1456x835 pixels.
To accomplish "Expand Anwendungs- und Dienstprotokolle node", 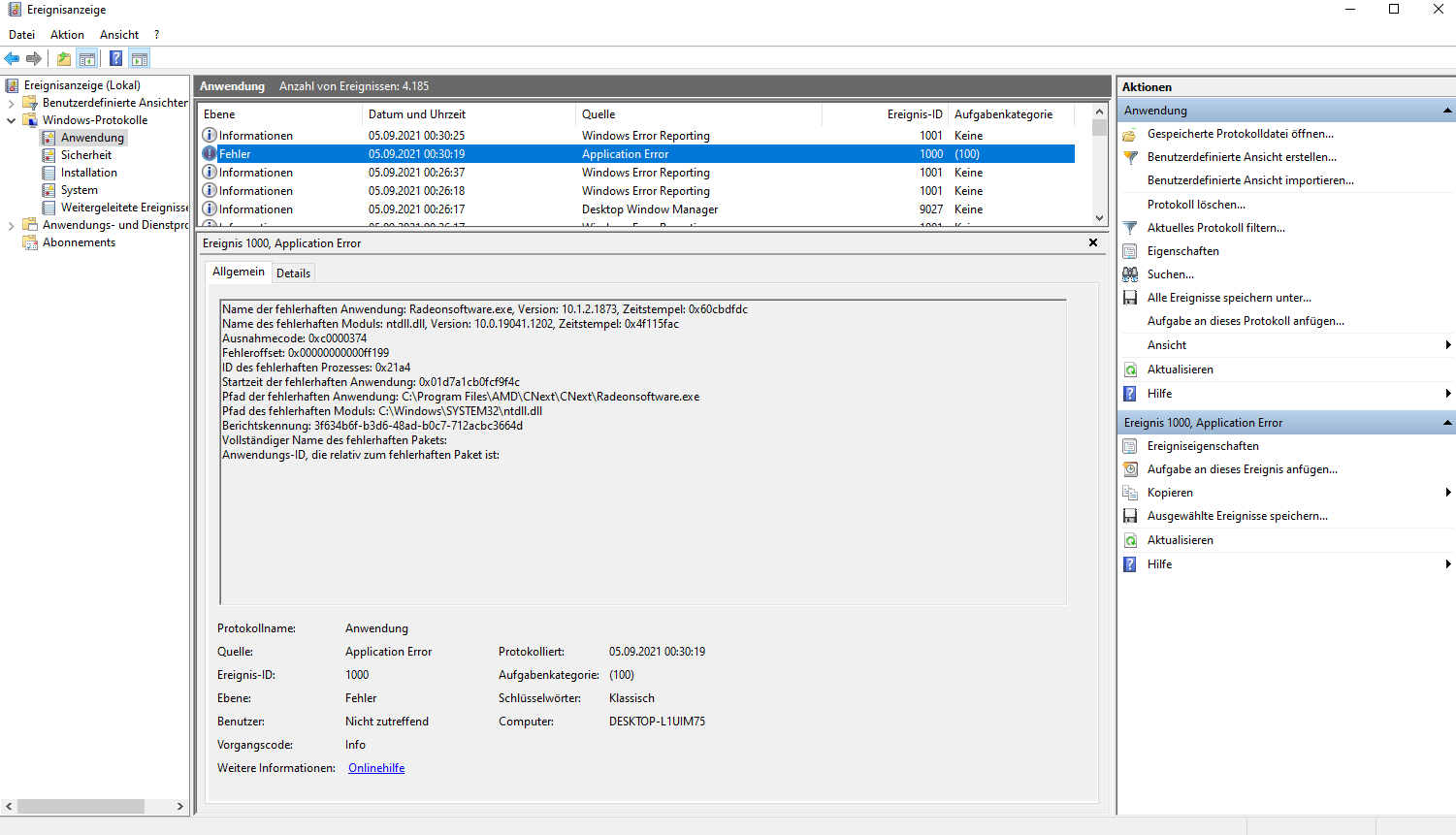I will tap(11, 225).
